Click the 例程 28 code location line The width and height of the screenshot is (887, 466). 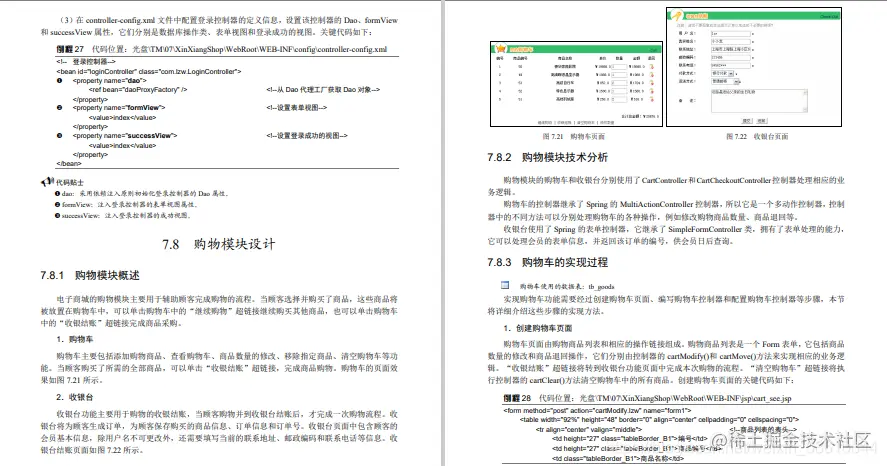[647, 398]
